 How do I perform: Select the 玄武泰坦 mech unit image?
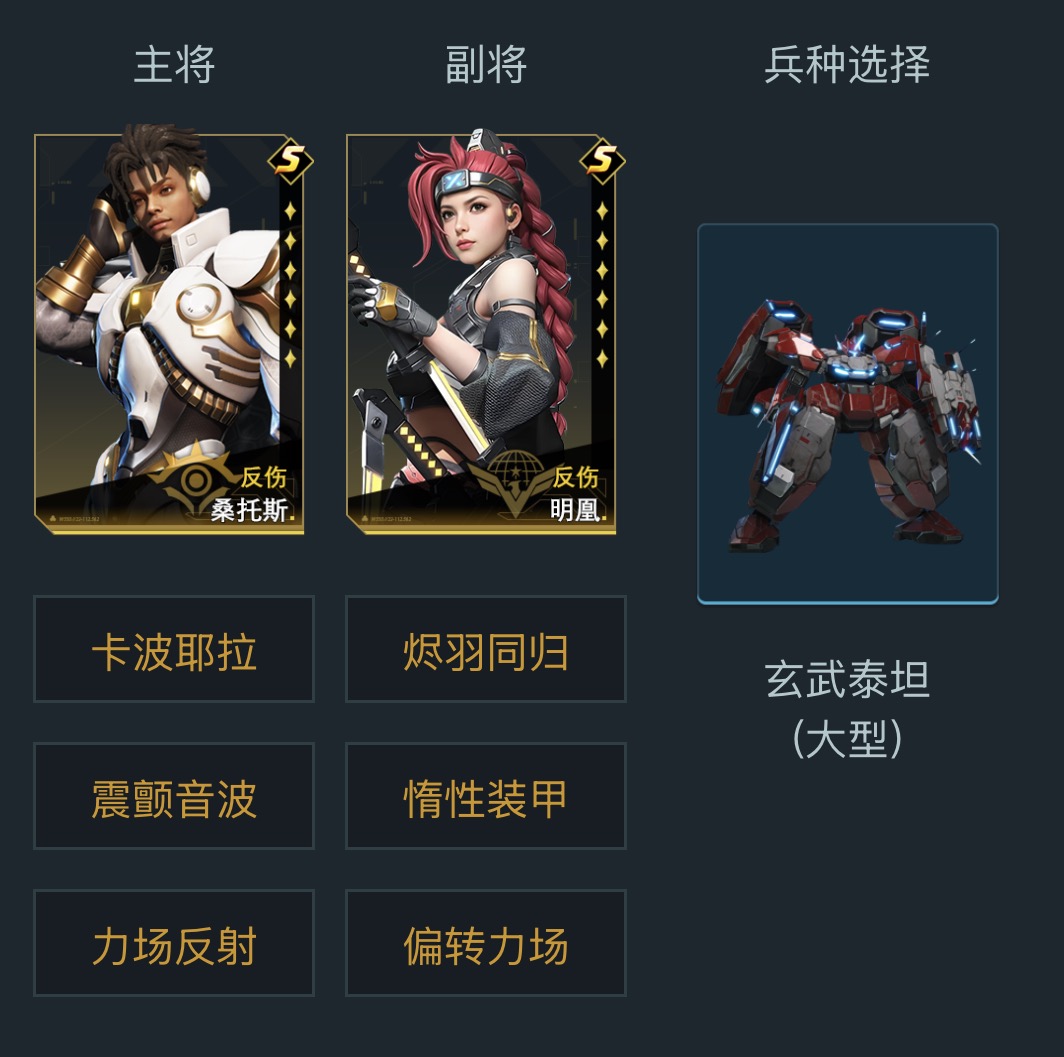(848, 413)
